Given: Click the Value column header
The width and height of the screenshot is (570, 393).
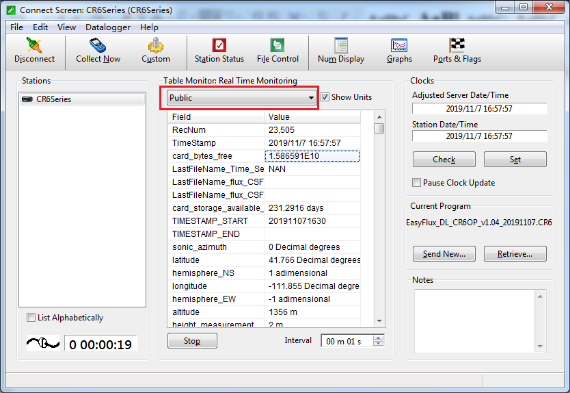Looking at the screenshot, I should (x=313, y=117).
